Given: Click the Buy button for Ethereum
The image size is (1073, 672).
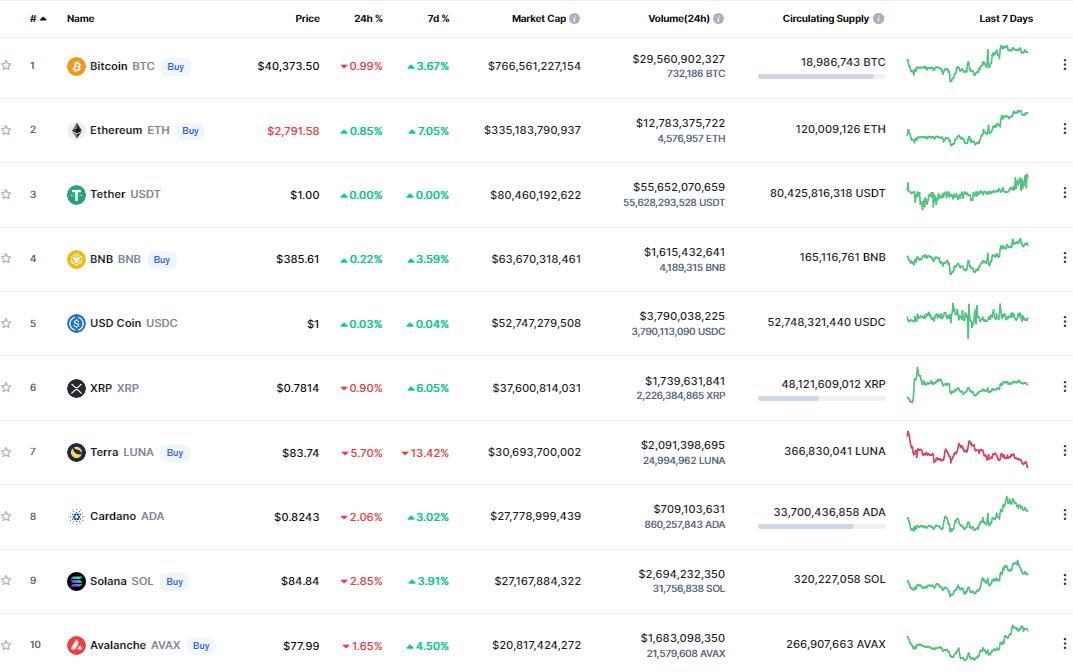Looking at the screenshot, I should pyautogui.click(x=190, y=131).
